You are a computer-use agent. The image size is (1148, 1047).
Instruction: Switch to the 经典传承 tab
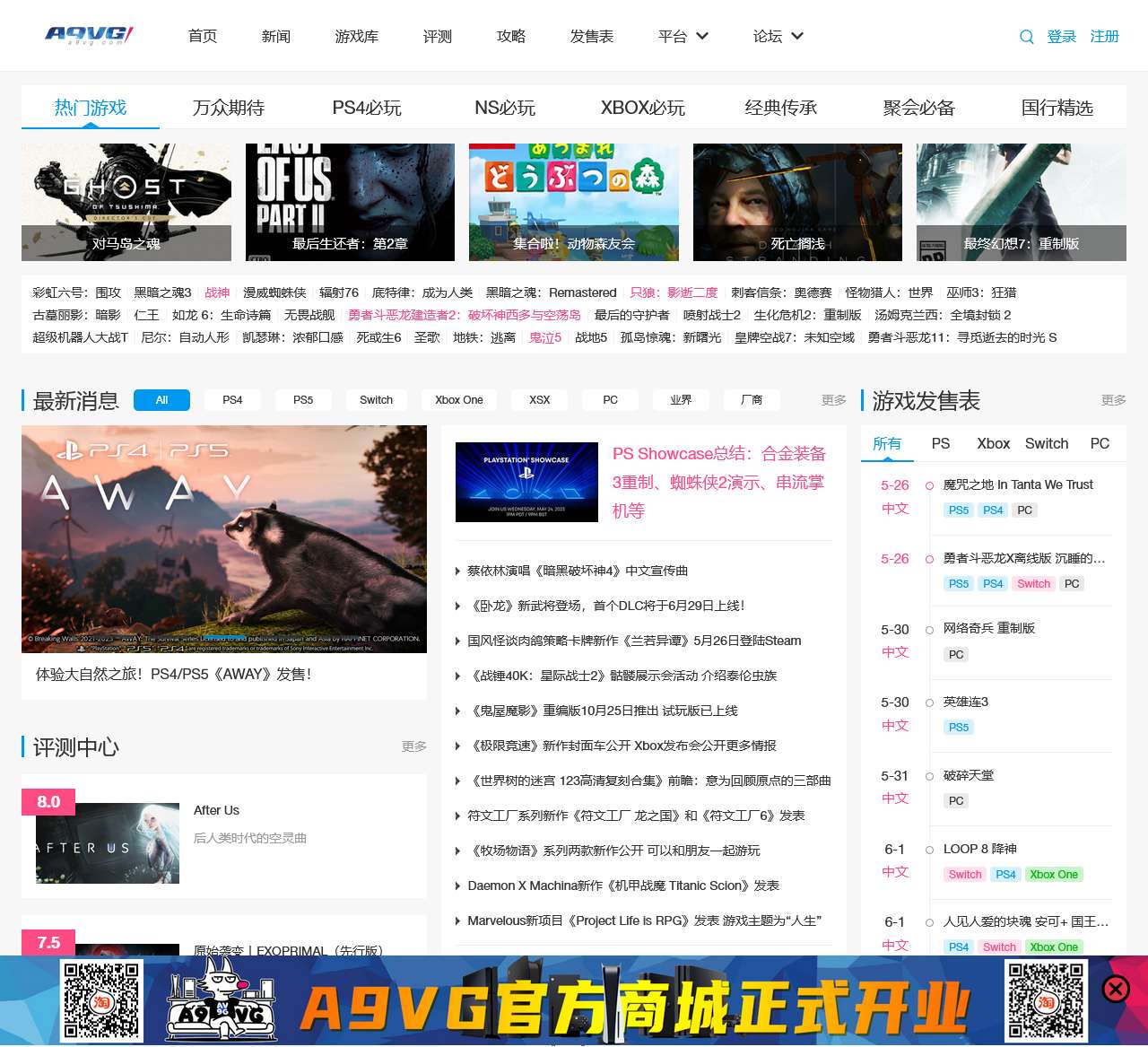(x=781, y=108)
